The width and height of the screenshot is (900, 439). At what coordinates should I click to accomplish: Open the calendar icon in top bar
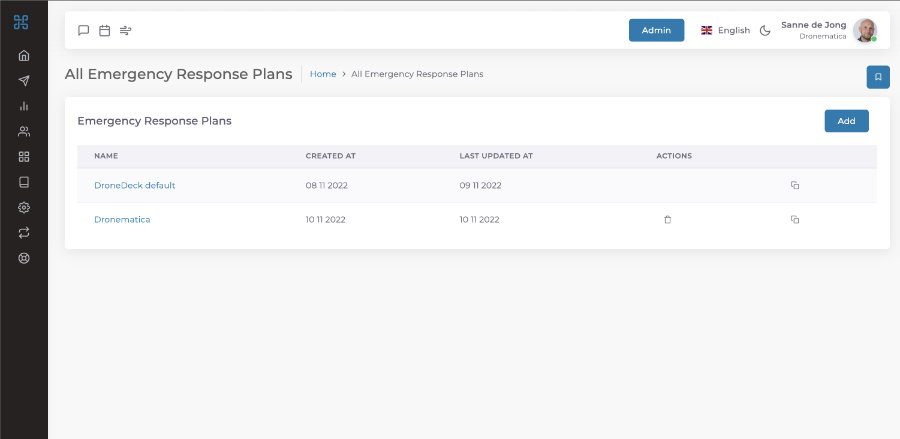pos(104,30)
